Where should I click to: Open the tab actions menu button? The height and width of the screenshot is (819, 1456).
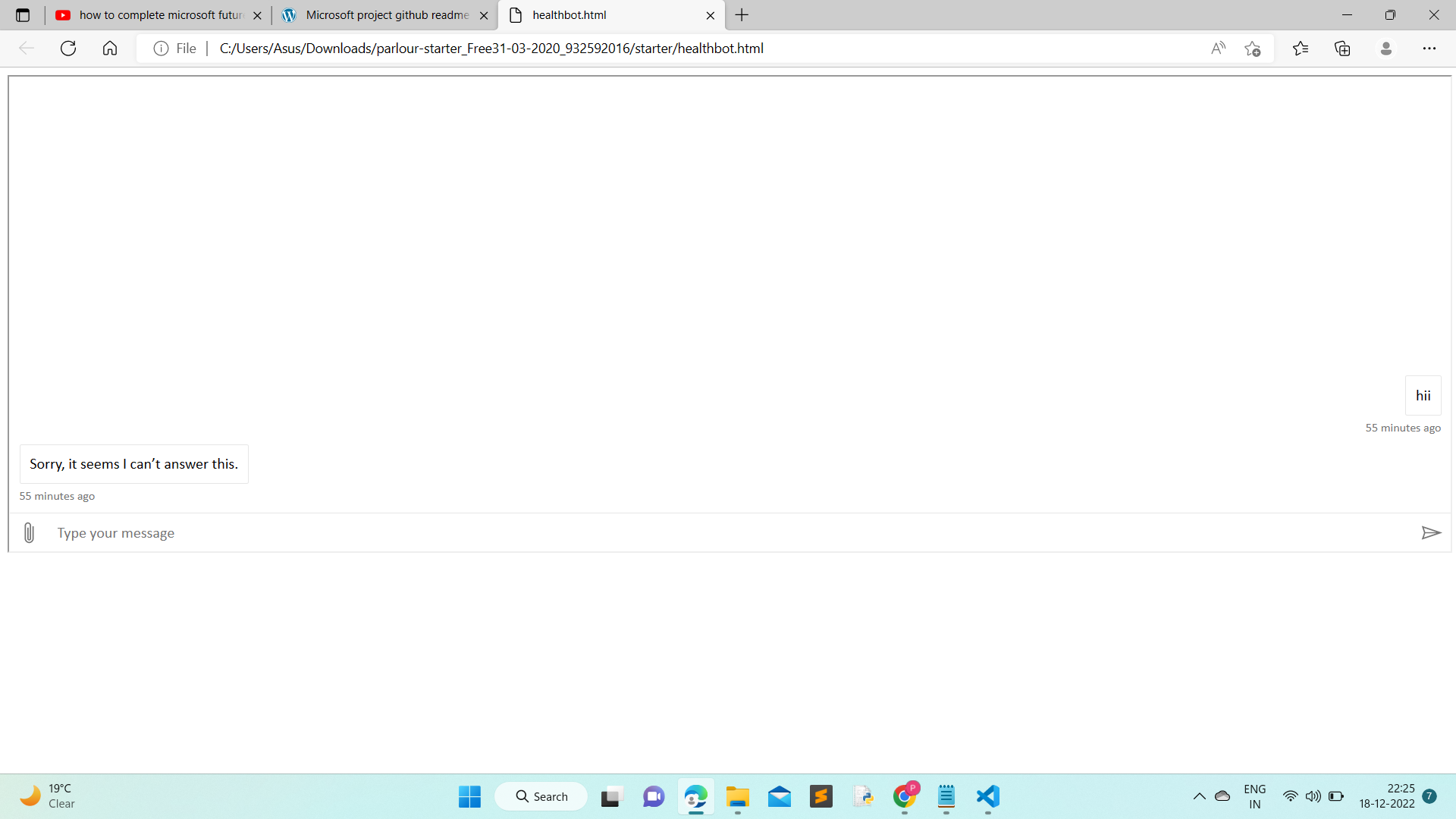pyautogui.click(x=23, y=15)
